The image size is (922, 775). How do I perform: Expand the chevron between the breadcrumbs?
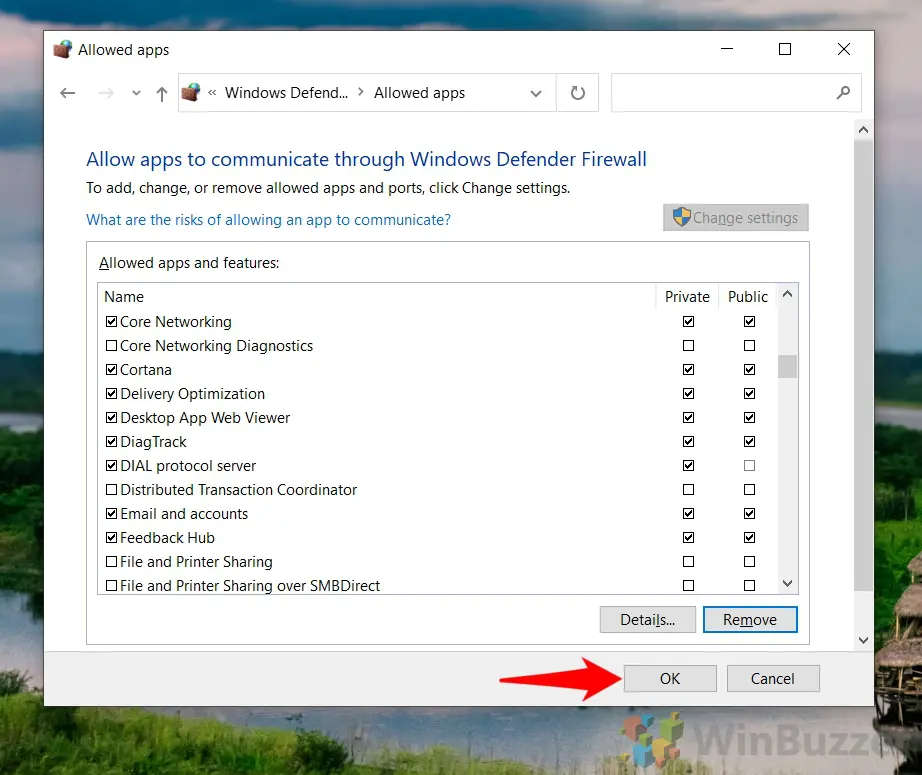click(x=360, y=92)
